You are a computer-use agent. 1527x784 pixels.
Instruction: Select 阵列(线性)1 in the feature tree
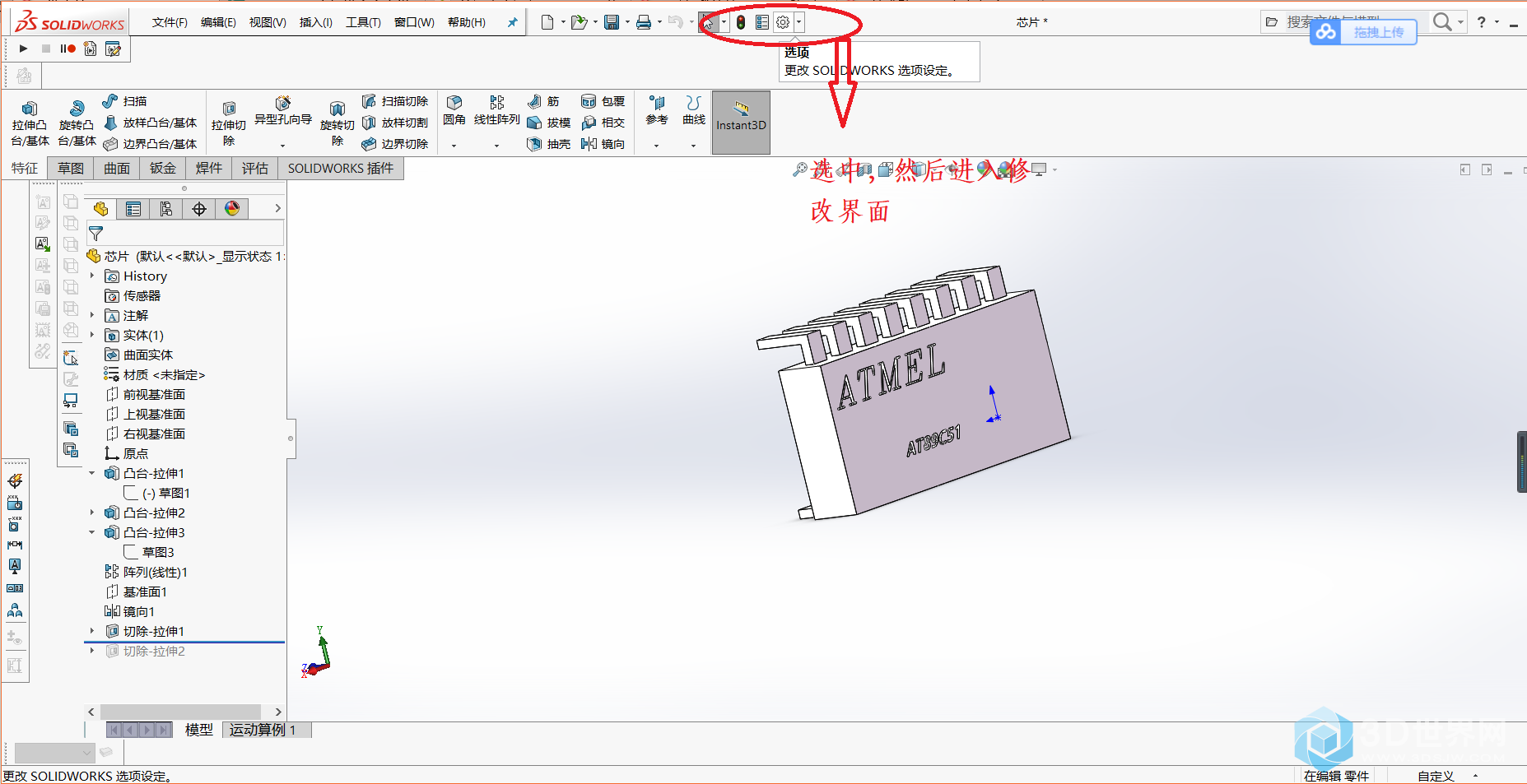[x=147, y=572]
